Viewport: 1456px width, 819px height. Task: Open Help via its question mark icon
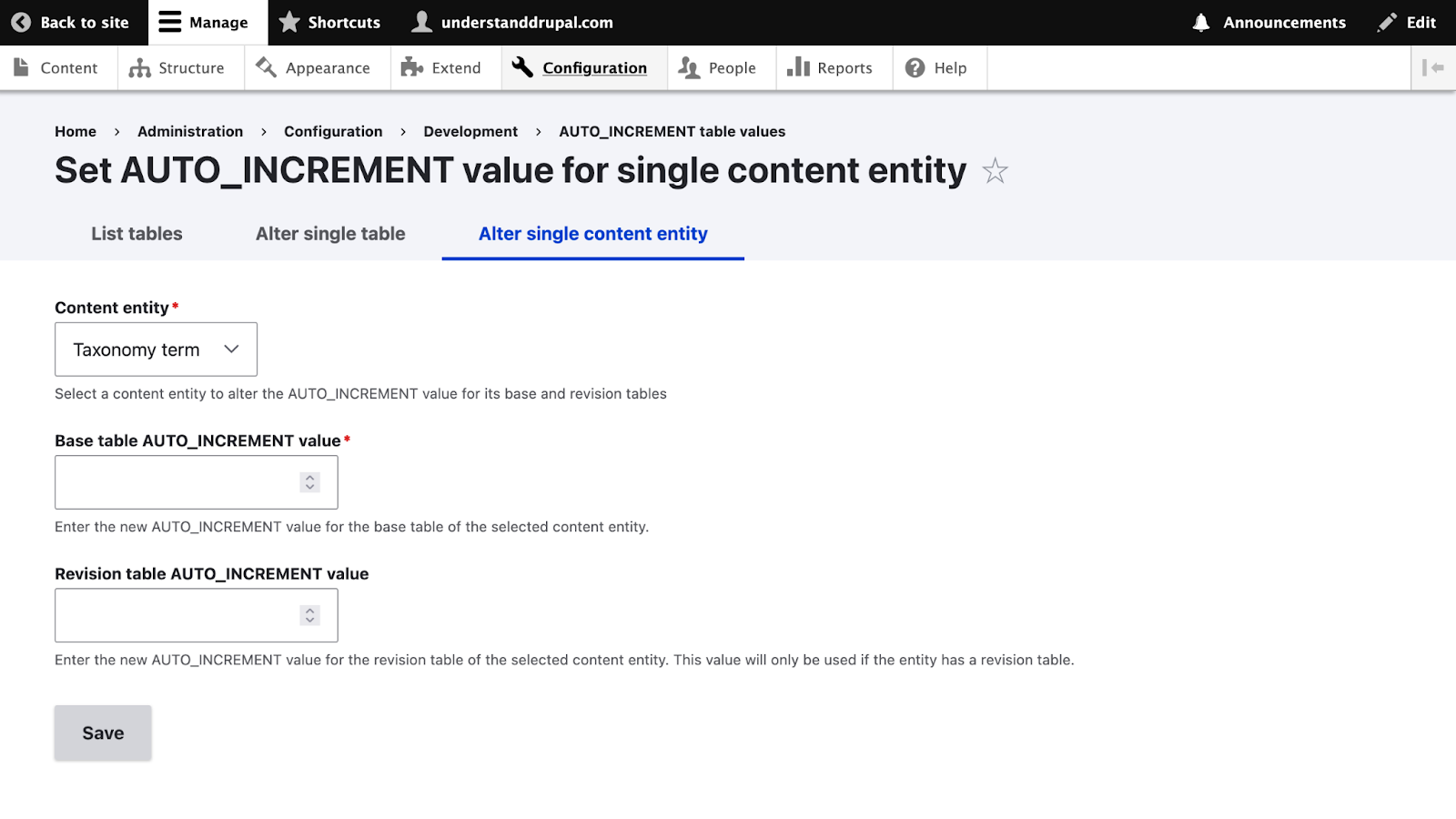tap(915, 68)
